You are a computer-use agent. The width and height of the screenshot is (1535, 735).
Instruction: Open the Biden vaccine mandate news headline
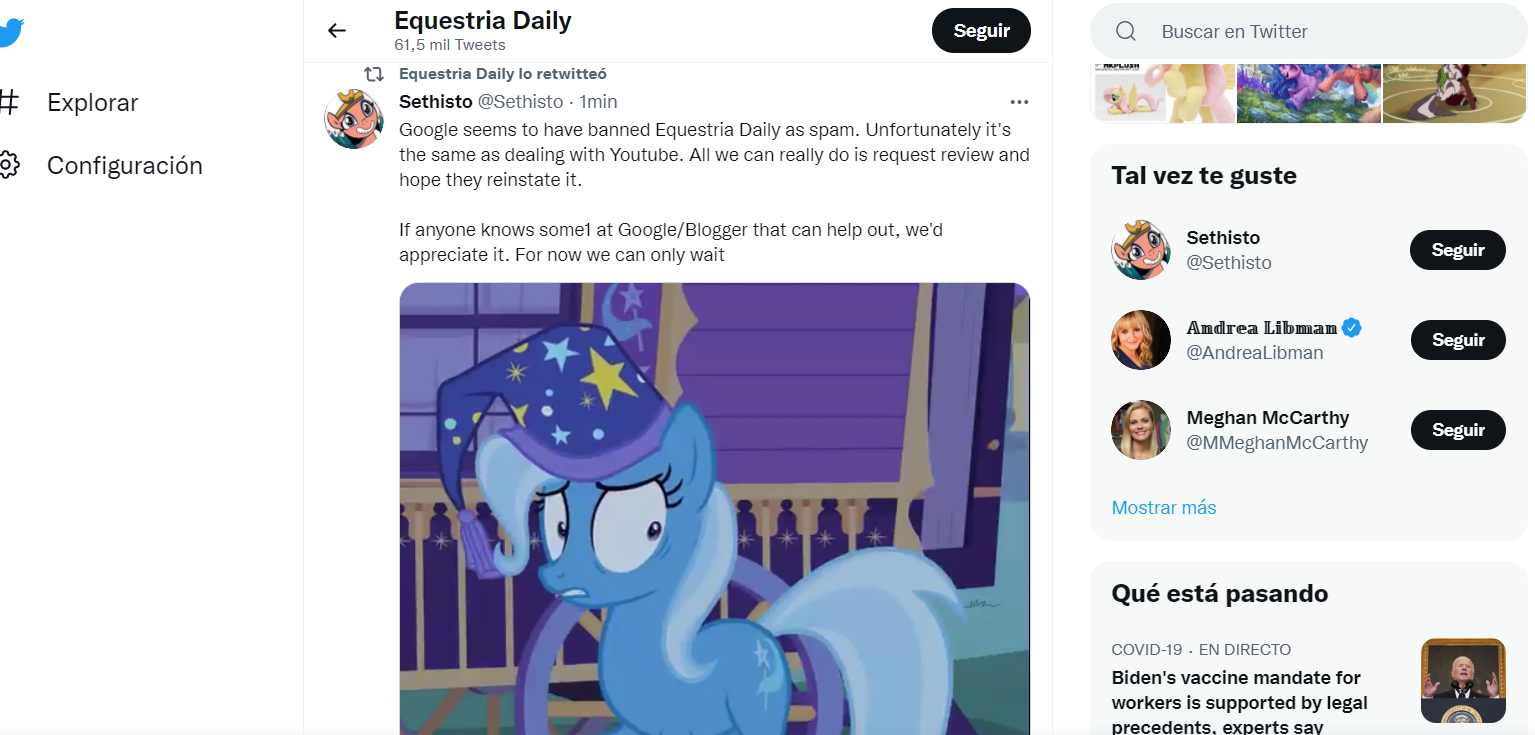click(1239, 702)
